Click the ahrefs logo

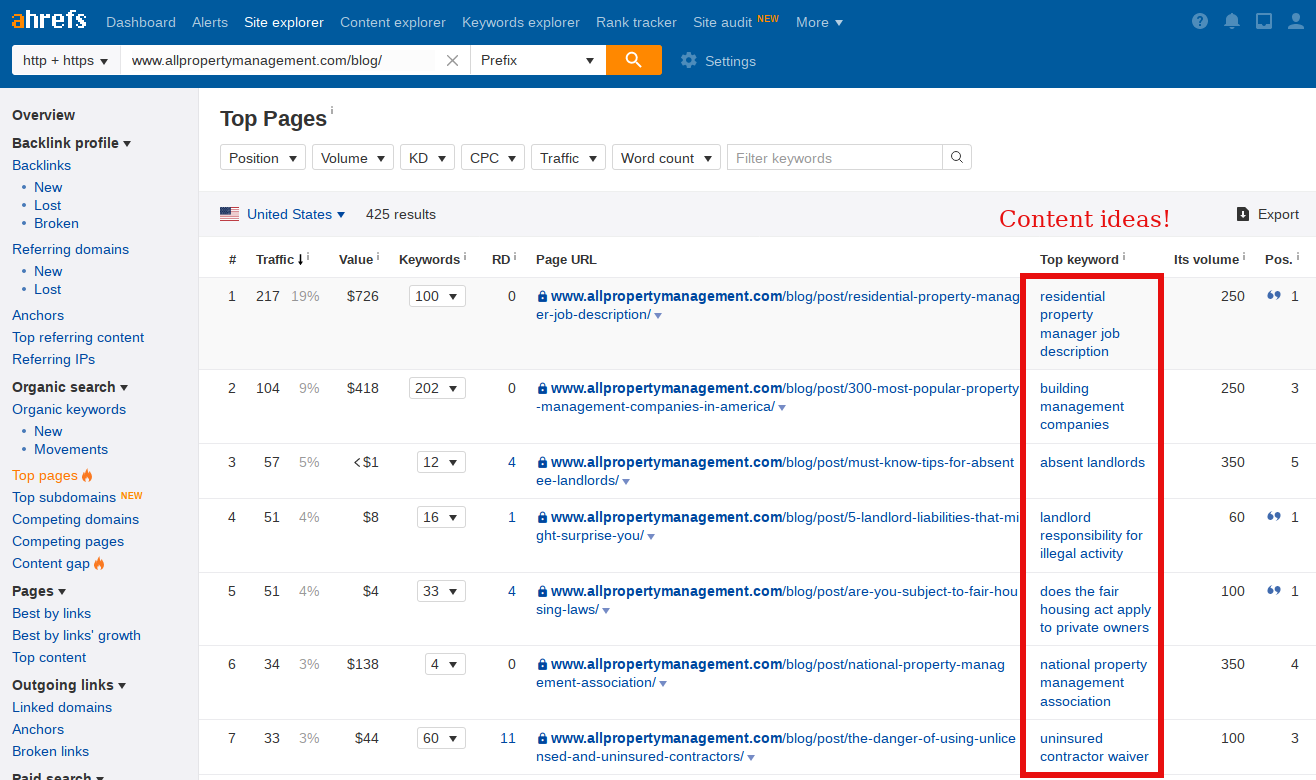(x=49, y=21)
